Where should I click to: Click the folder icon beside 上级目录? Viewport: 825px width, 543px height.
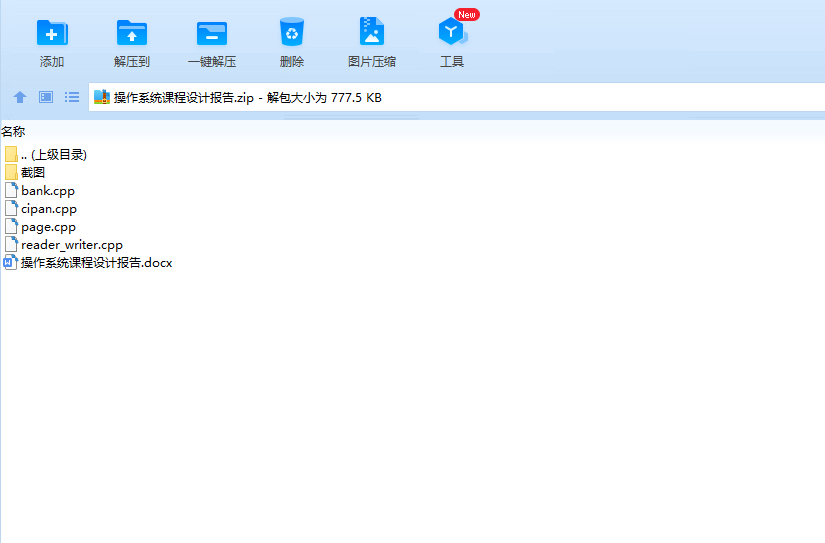[11, 154]
